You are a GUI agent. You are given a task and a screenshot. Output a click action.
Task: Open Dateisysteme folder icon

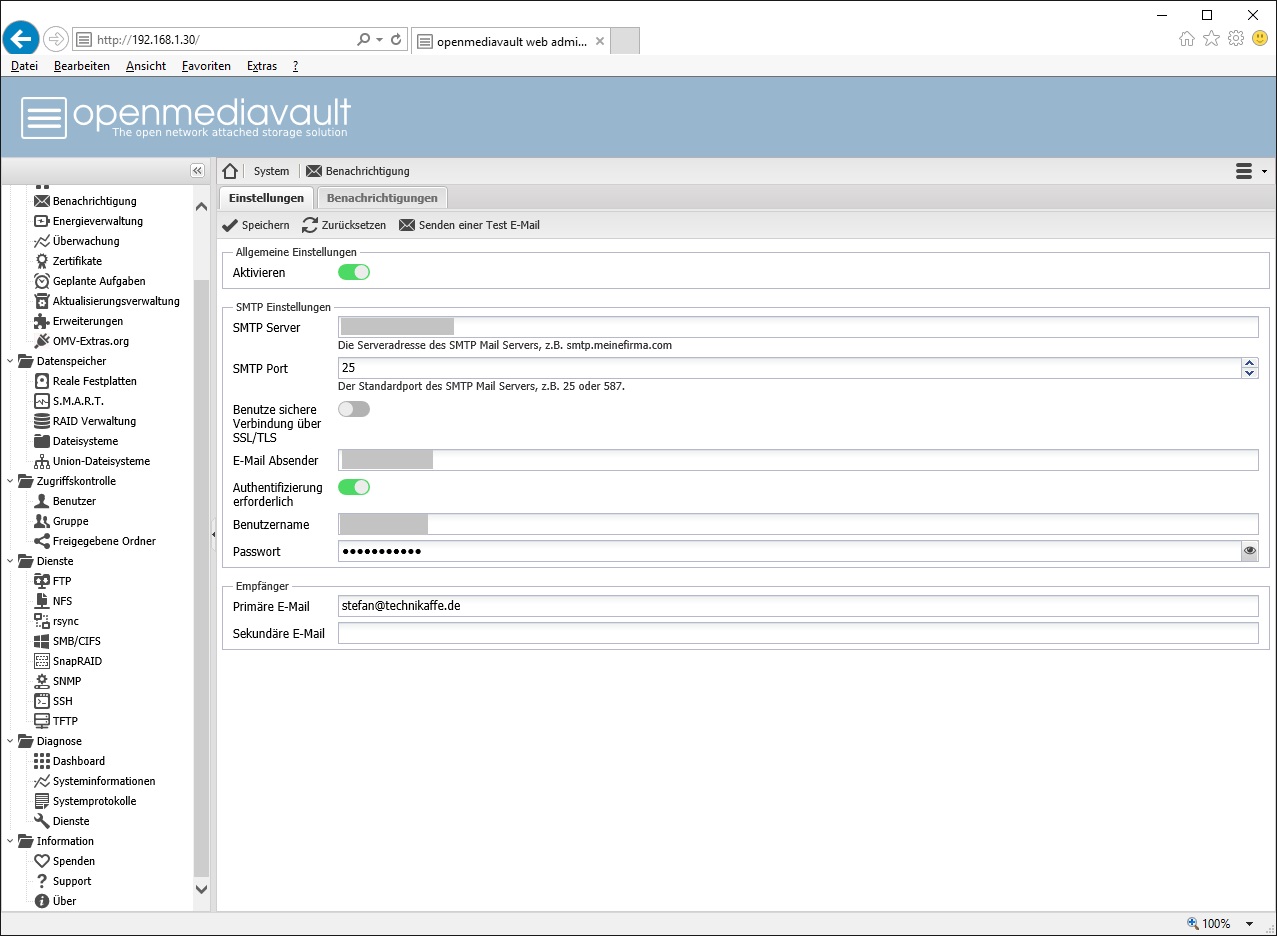coord(42,441)
